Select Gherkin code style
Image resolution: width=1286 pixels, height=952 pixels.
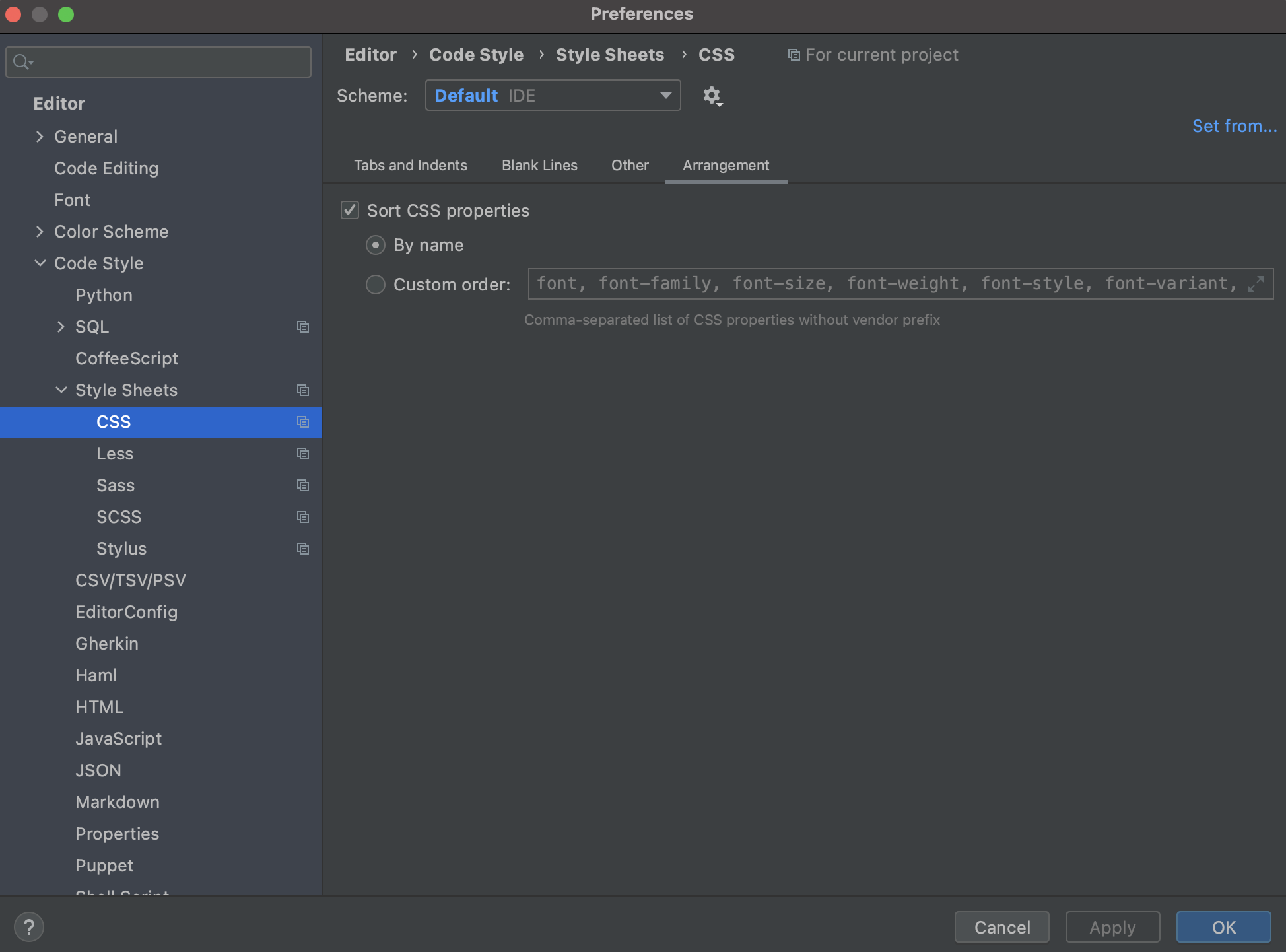click(x=107, y=644)
